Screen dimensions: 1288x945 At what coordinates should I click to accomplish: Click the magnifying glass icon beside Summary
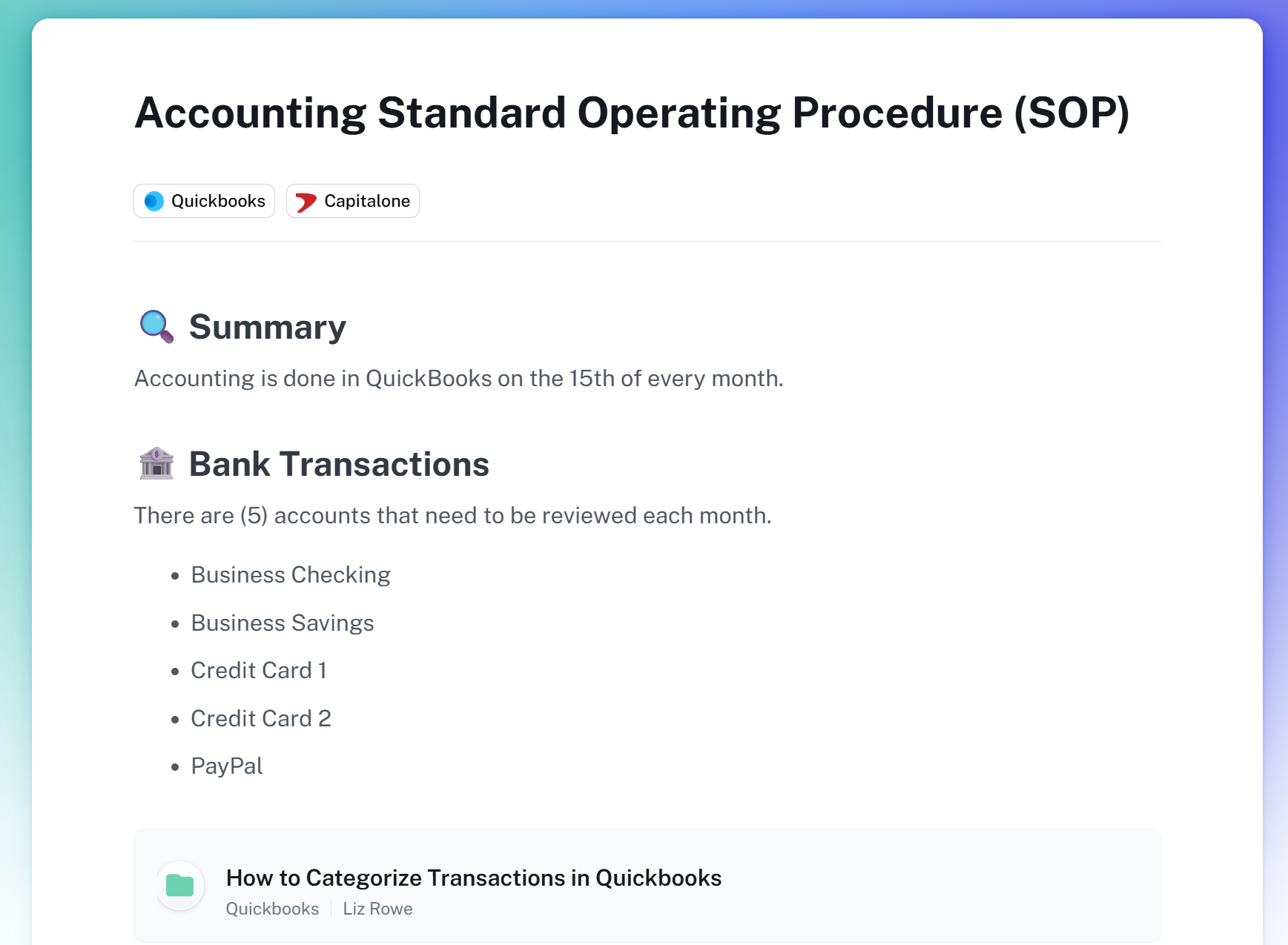[156, 327]
